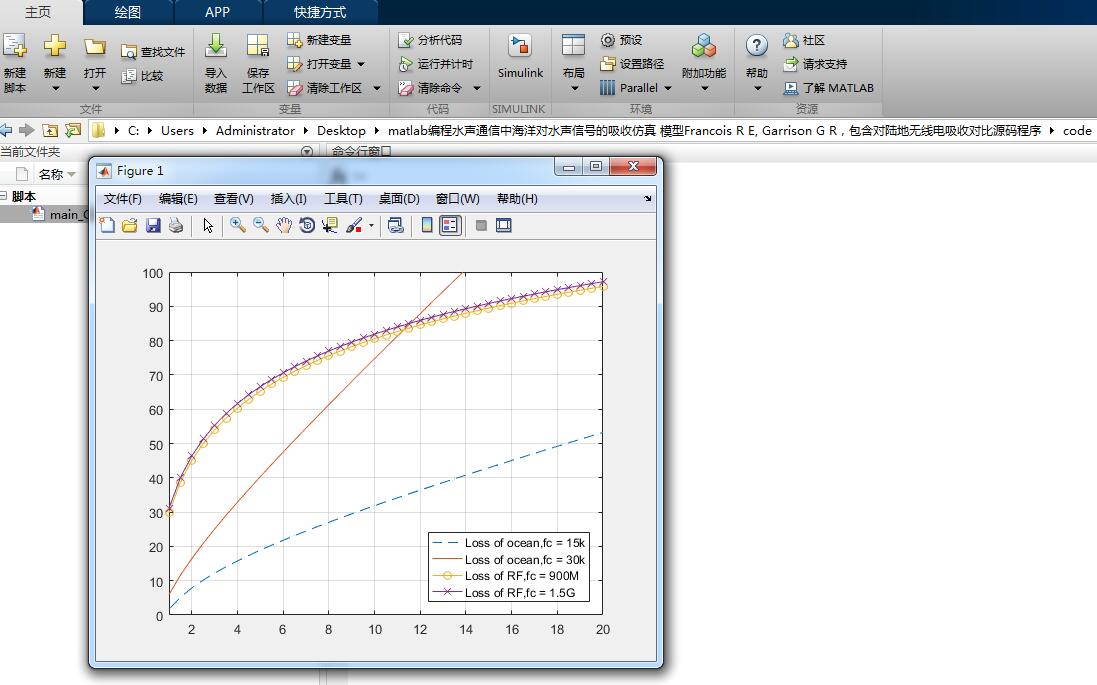Select the Pan hand tool
1097x685 pixels.
click(x=283, y=225)
